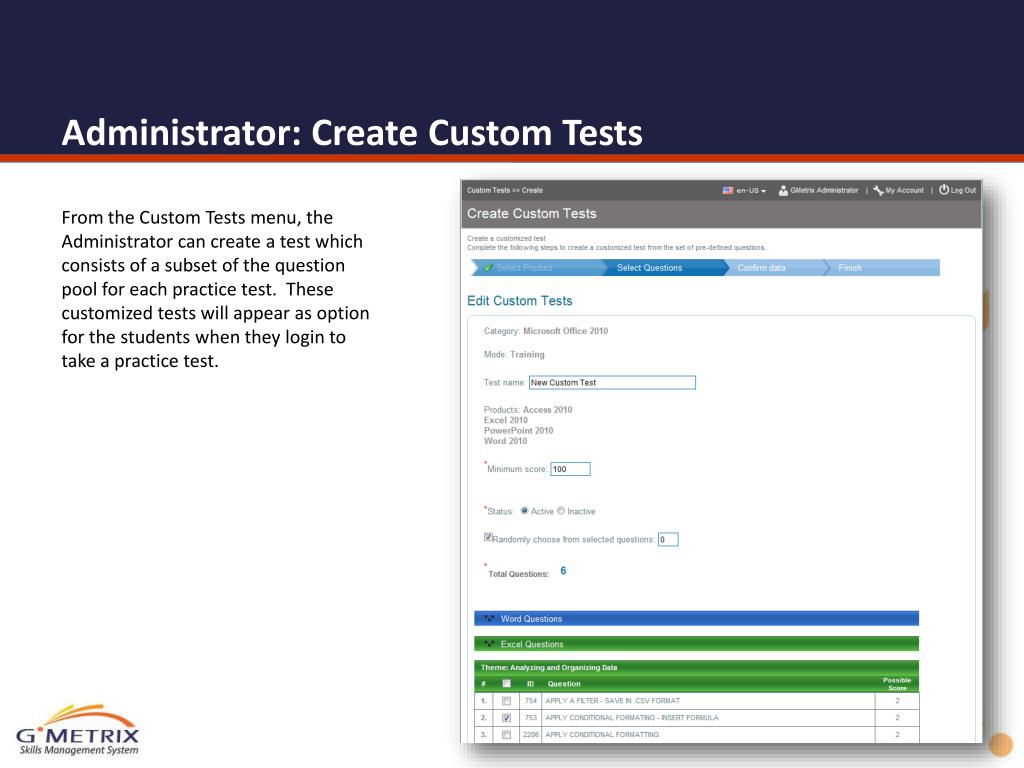
Task: Click the My Account wrench icon
Action: (878, 191)
